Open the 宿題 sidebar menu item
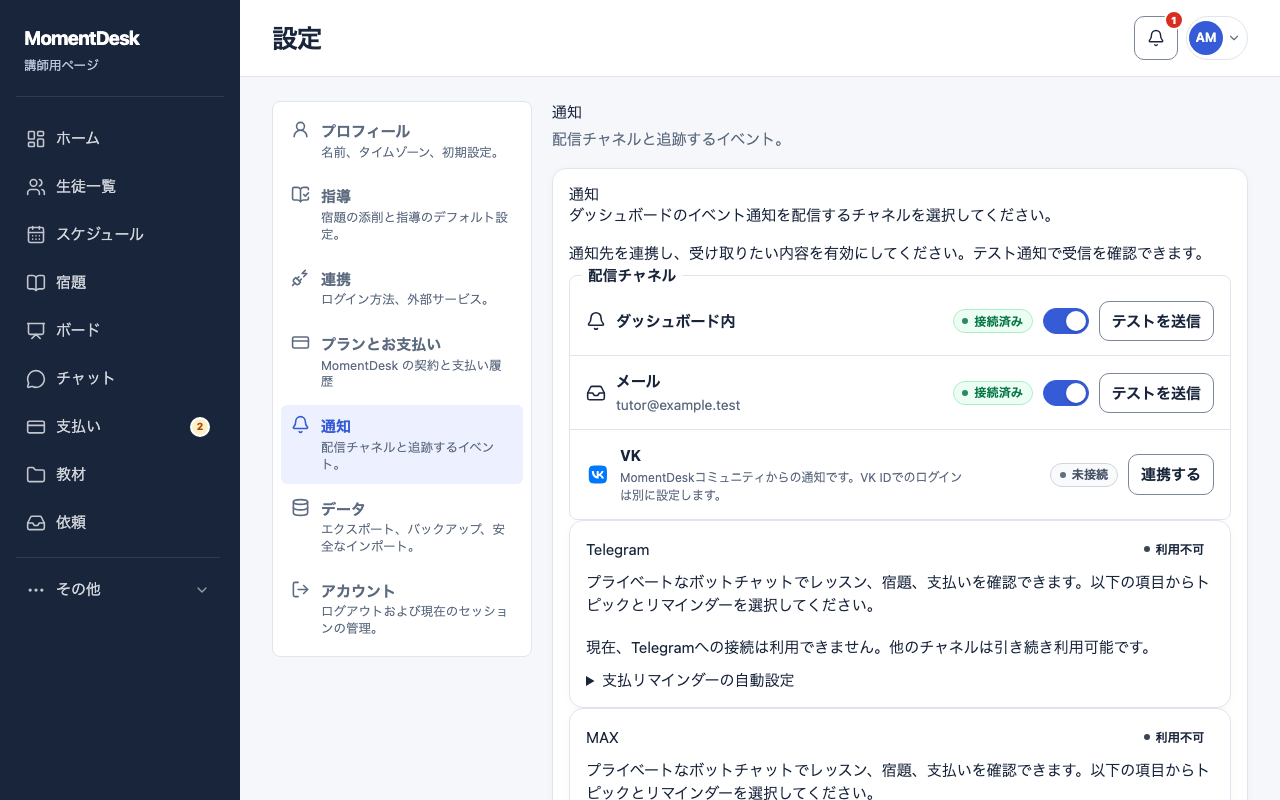The width and height of the screenshot is (1280, 800). 120,282
